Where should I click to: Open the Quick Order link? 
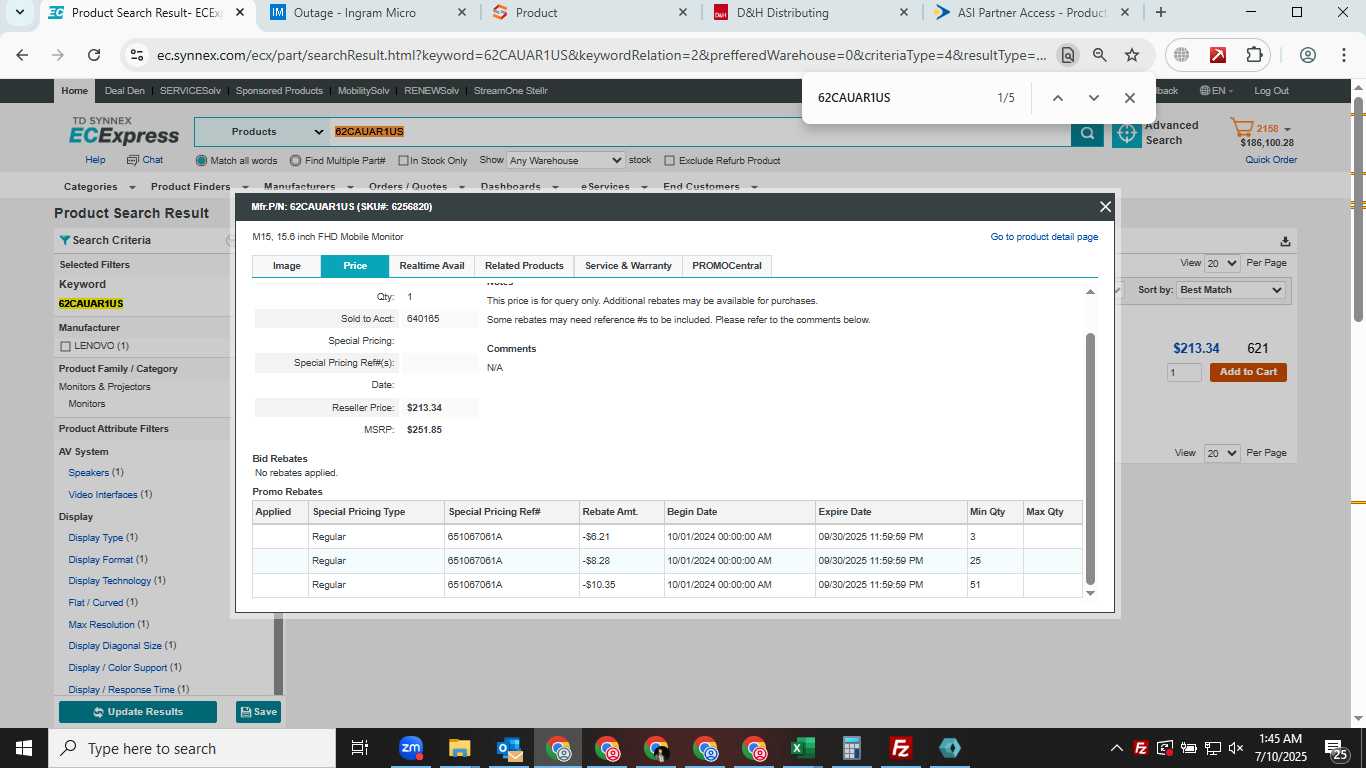point(1271,160)
